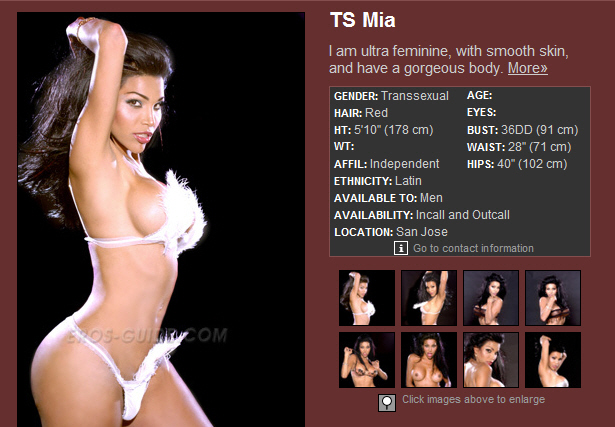Enlarge the second thumbnail in the top row
The width and height of the screenshot is (615, 427).
pyautogui.click(x=429, y=298)
